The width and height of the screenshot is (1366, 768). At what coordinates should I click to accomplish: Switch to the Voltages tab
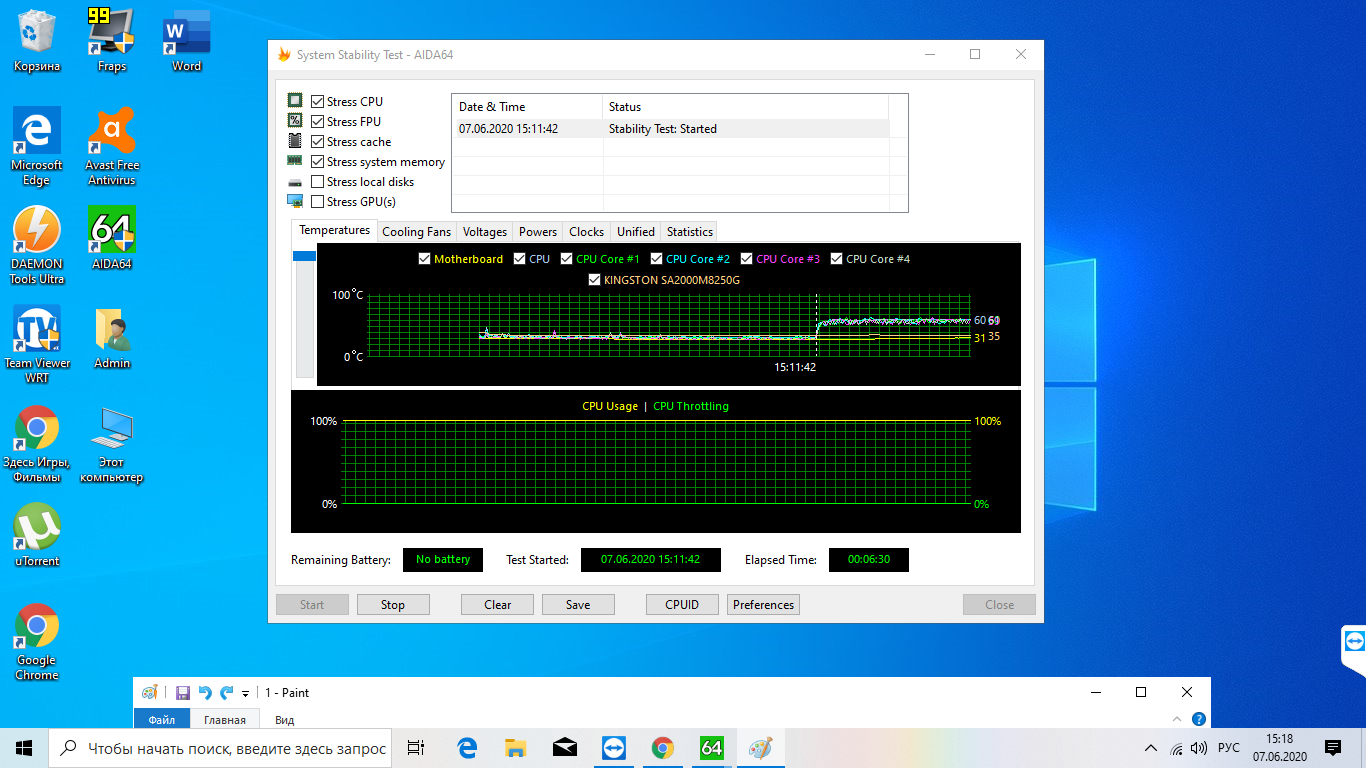(x=485, y=232)
